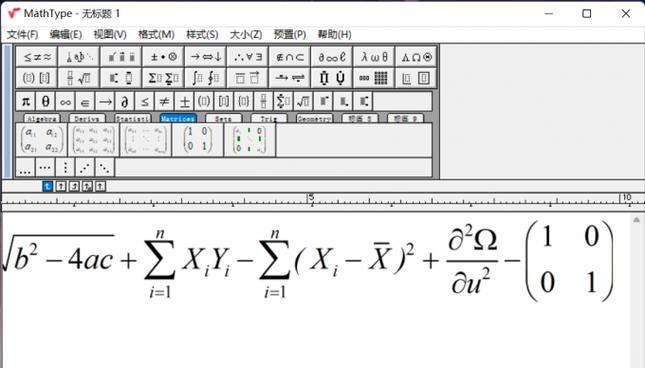Screen dimensions: 645x368
Task: Insert the pi symbol from small bar
Action: 26,101
